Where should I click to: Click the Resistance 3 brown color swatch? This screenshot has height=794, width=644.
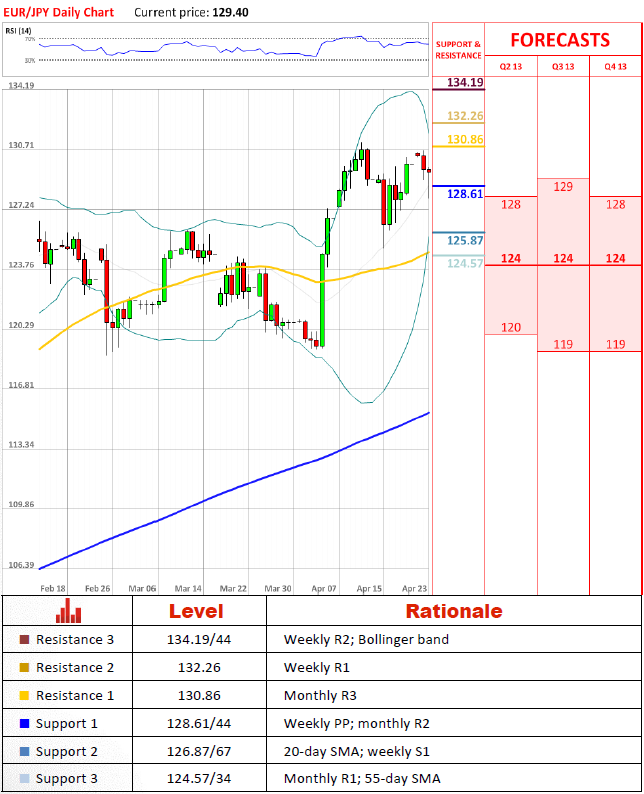click(24, 640)
